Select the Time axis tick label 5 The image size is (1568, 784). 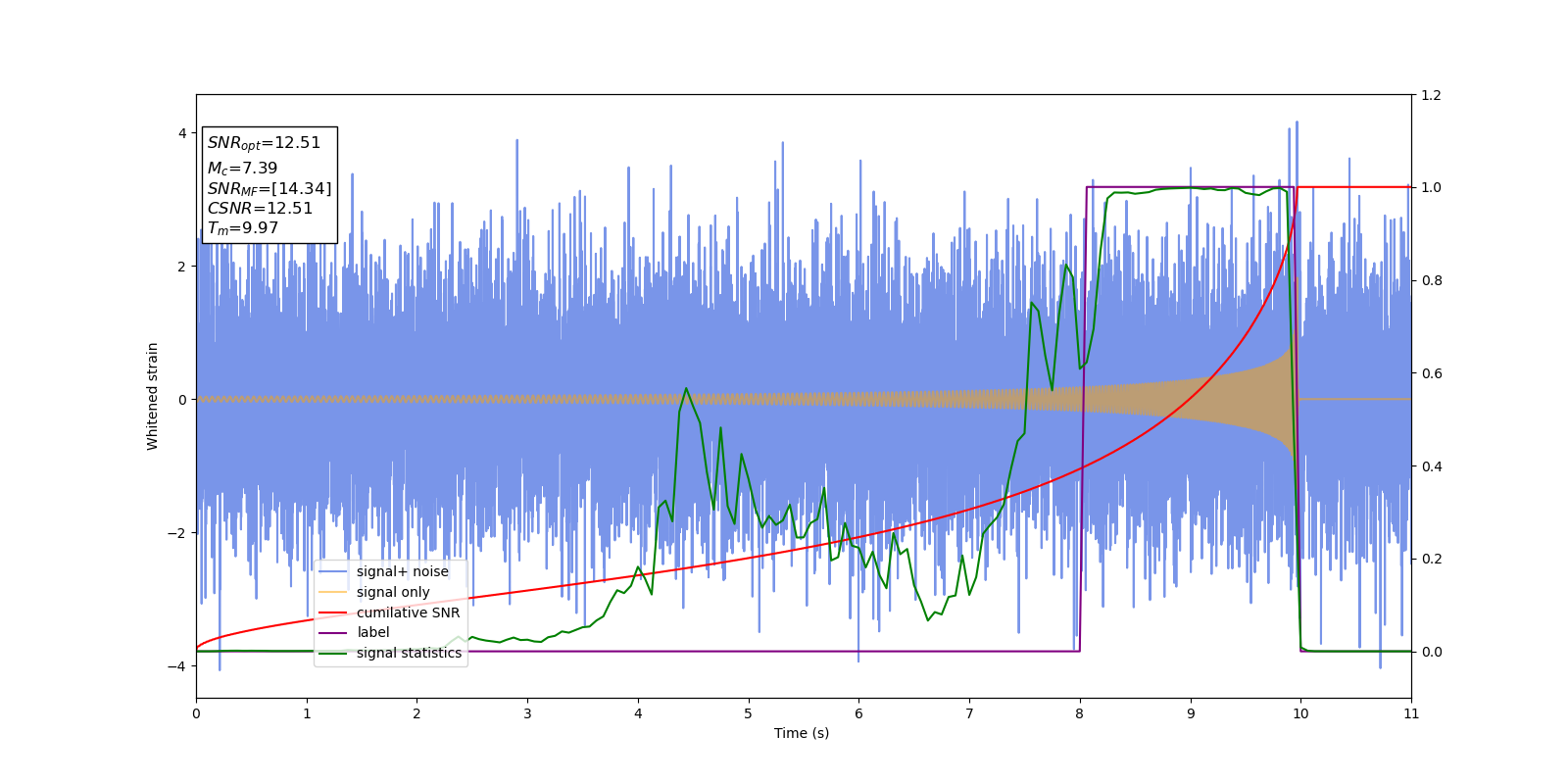[749, 713]
